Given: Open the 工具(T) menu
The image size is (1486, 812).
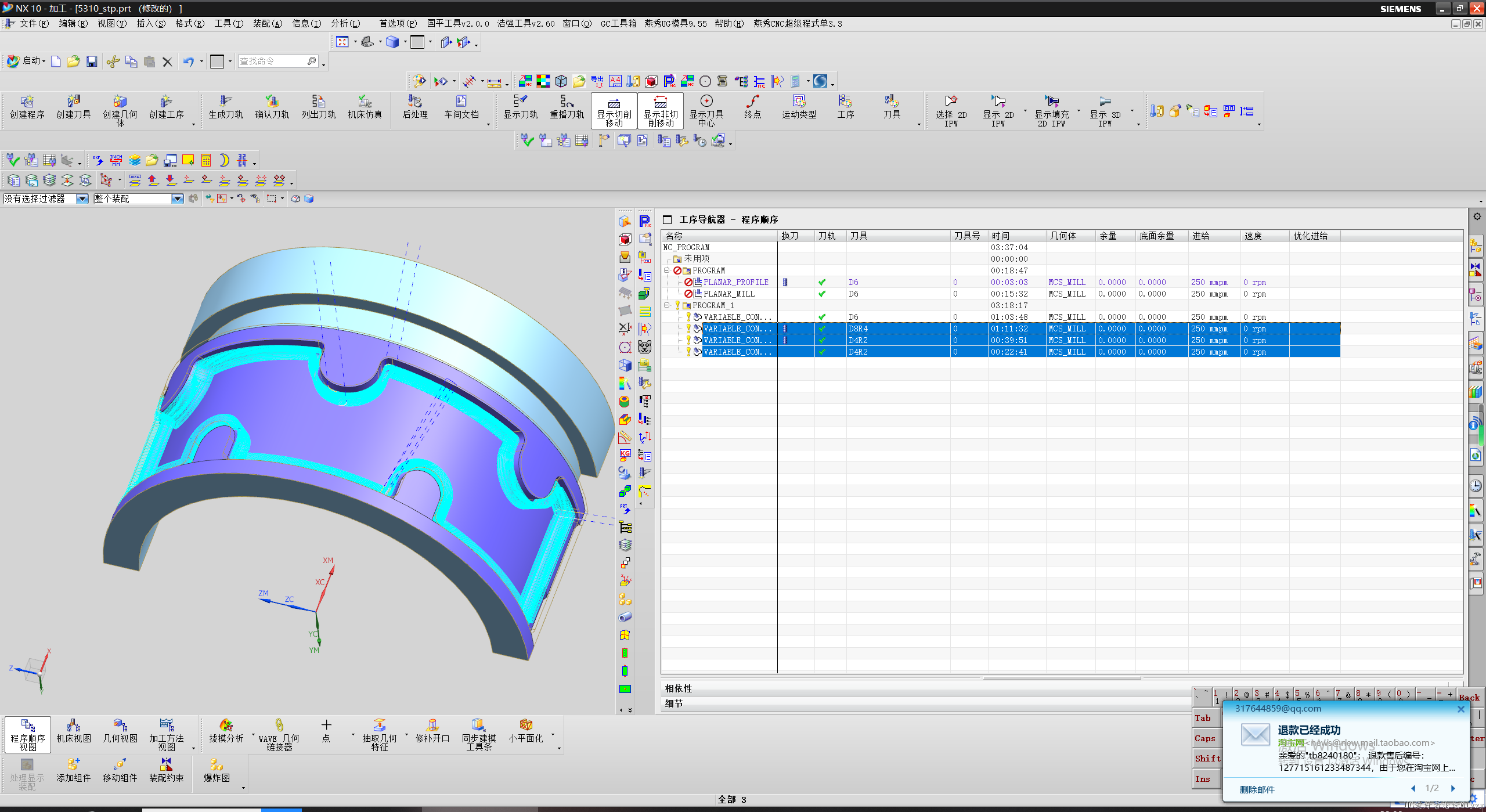Looking at the screenshot, I should pyautogui.click(x=229, y=23).
